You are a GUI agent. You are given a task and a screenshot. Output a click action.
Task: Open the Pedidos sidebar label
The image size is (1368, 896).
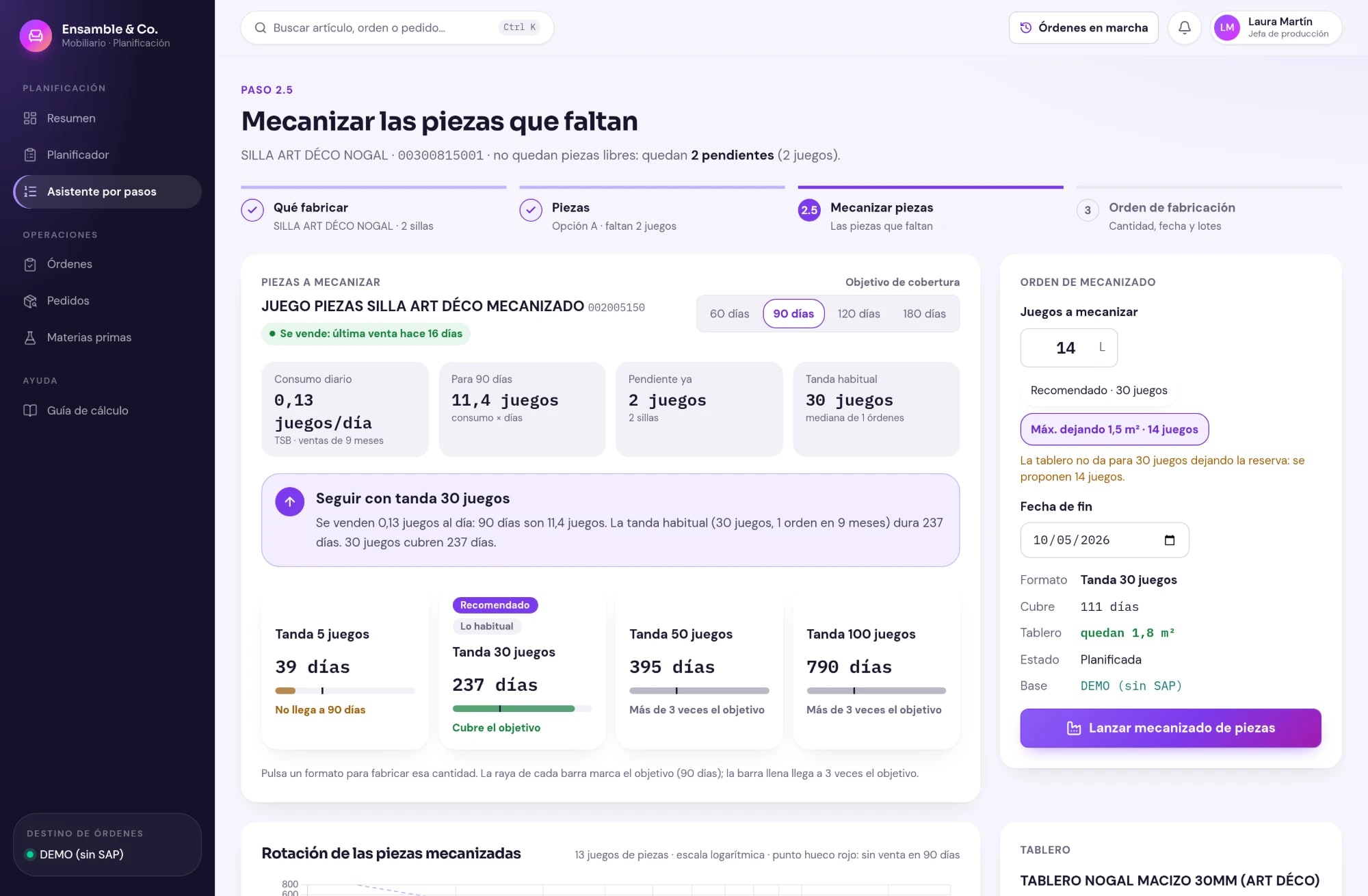point(68,301)
